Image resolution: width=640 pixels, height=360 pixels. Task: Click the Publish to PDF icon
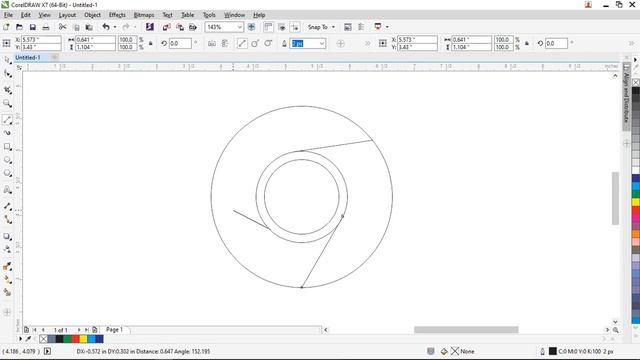click(193, 27)
